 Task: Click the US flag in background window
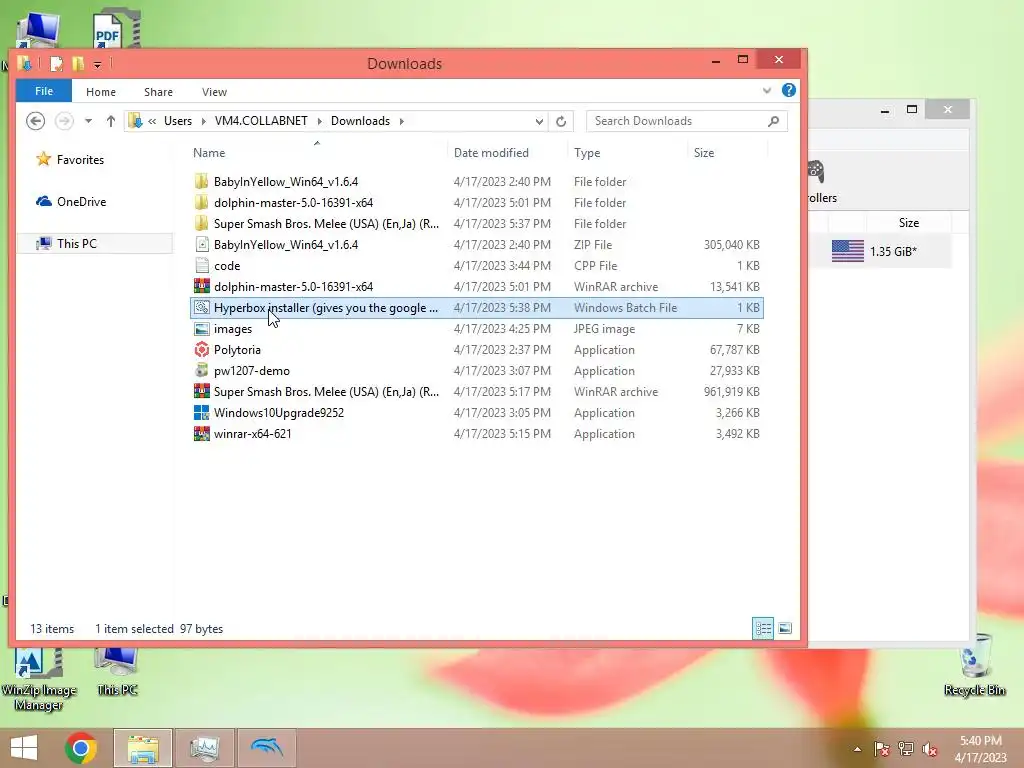(x=848, y=251)
